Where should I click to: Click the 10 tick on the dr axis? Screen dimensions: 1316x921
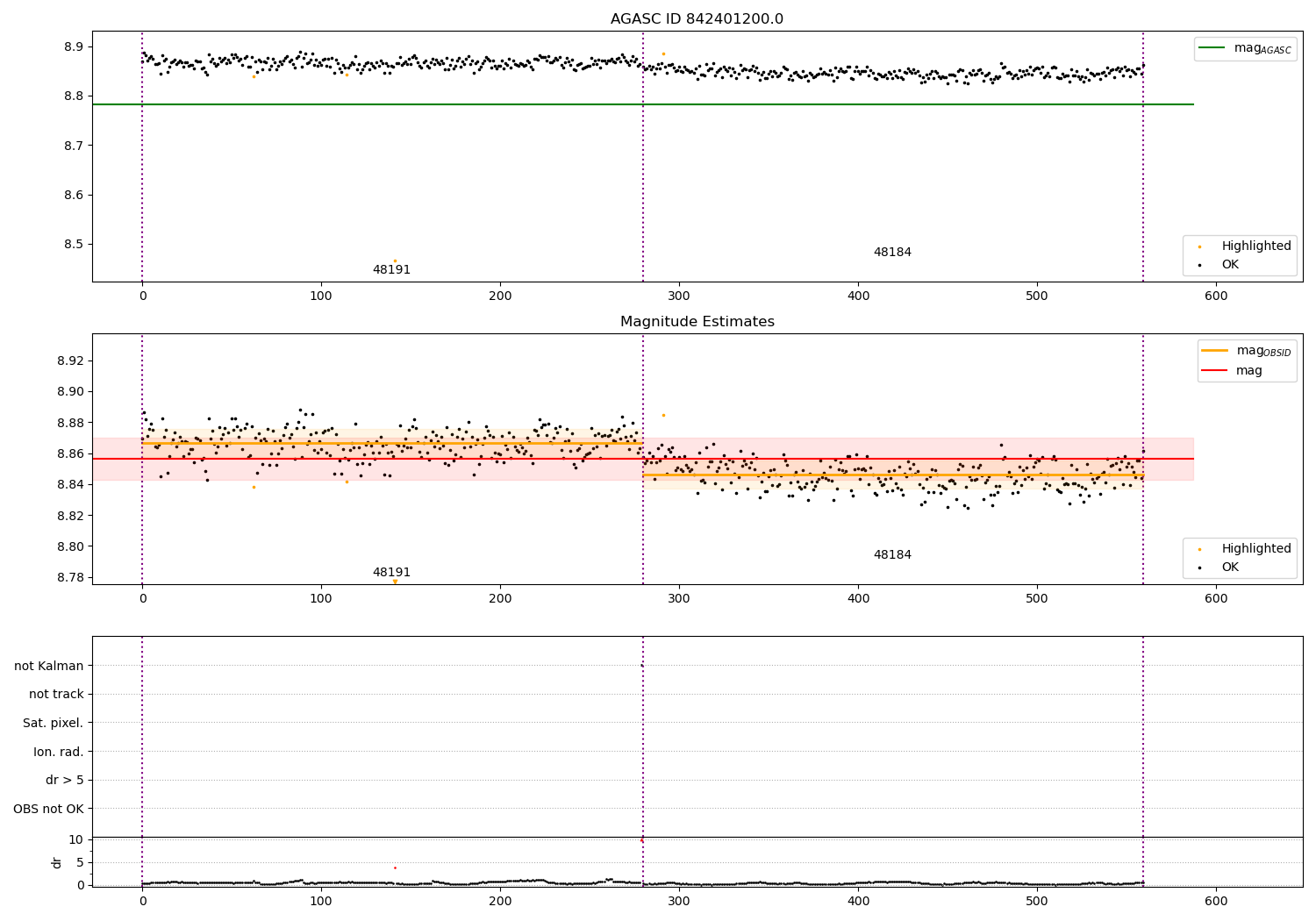(x=76, y=839)
